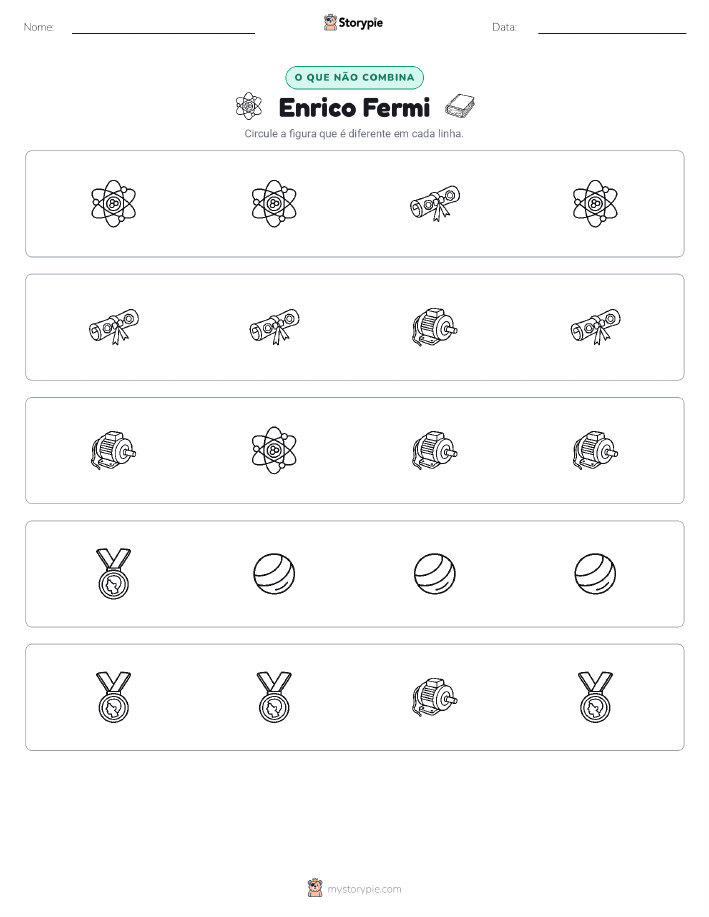709x917 pixels.
Task: Circle the diploma scroll in the first row
Action: pos(435,204)
